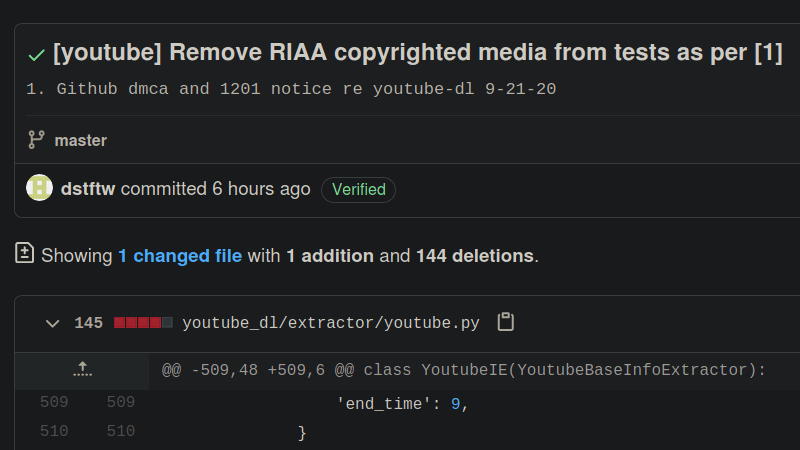Click the file diff icon beside Showing
This screenshot has width=800, height=450.
25,254
